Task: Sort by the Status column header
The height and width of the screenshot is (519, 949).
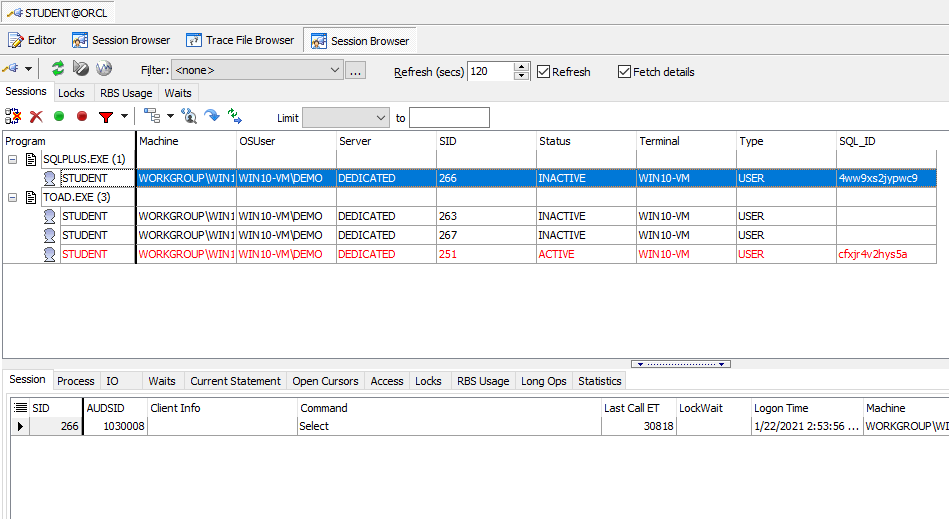Action: point(586,141)
